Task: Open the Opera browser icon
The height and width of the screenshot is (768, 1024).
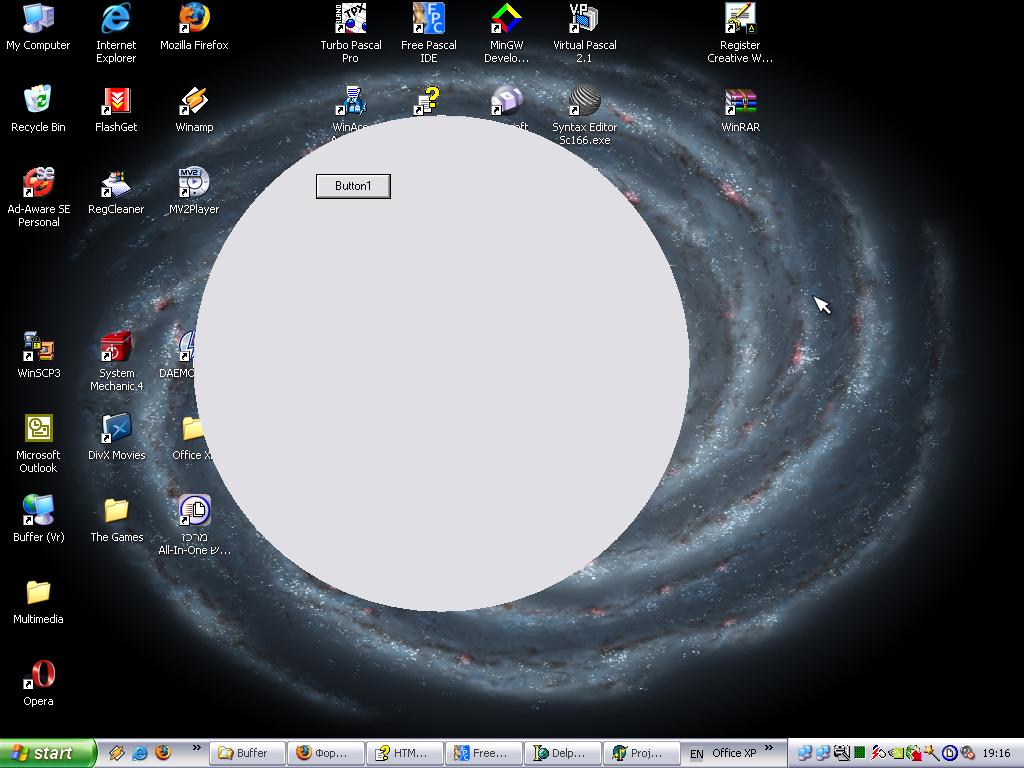Action: pos(38,676)
